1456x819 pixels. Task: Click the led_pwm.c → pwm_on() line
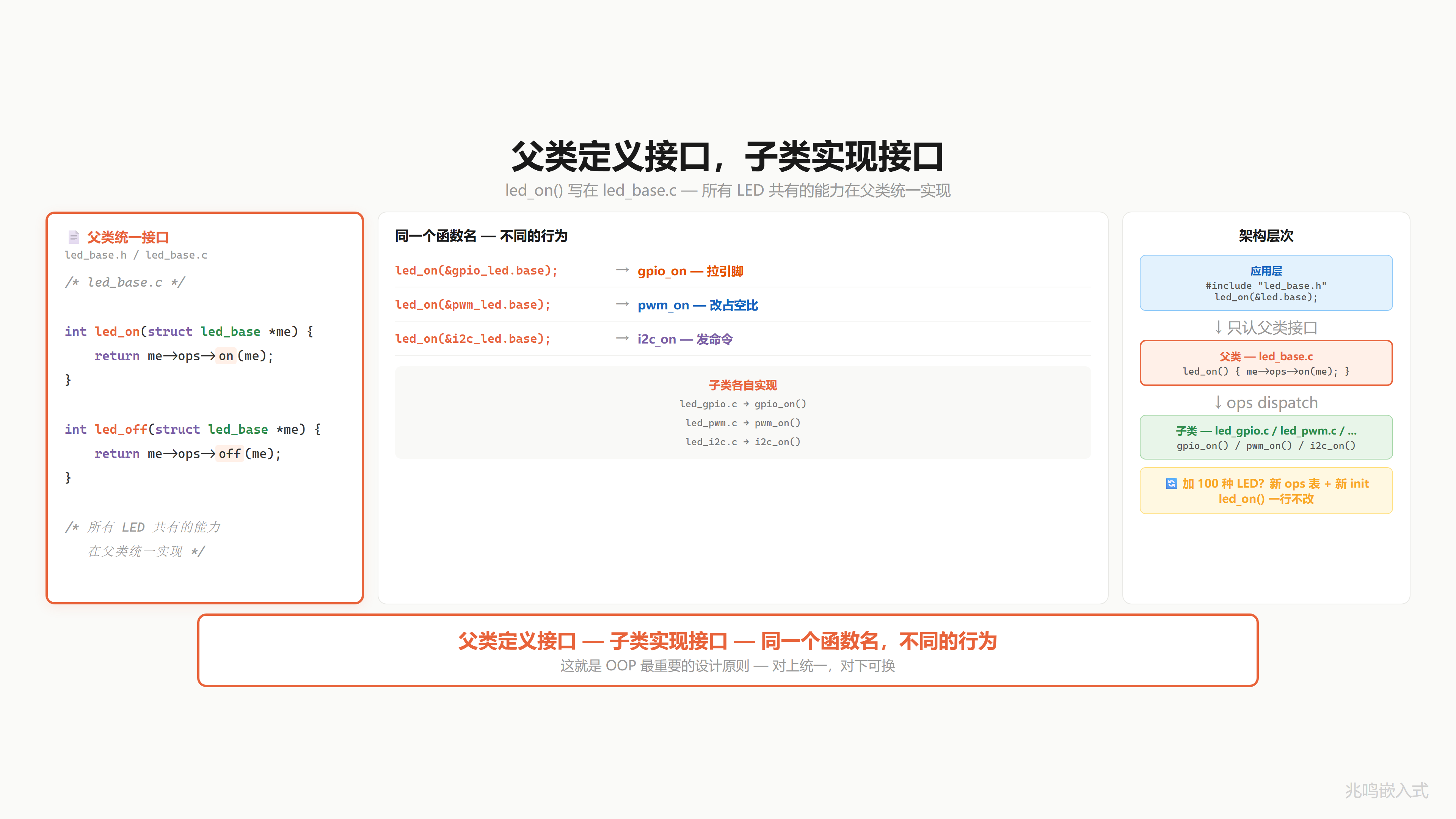(743, 423)
